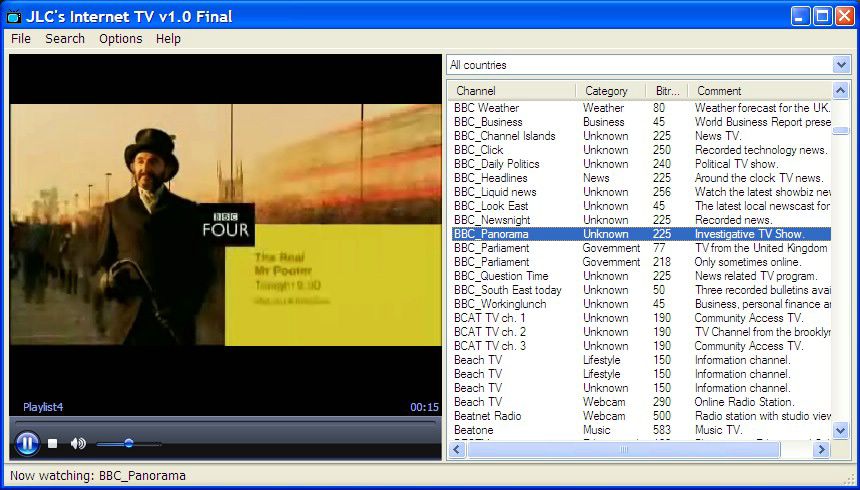
Task: Mute audio with the speaker icon
Action: tap(78, 443)
